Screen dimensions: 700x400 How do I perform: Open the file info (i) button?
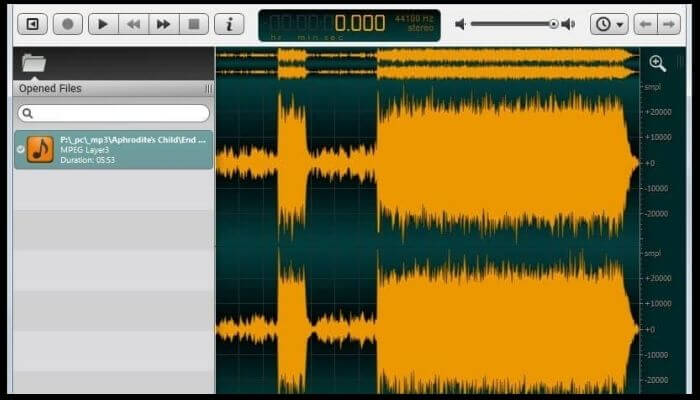coord(229,24)
